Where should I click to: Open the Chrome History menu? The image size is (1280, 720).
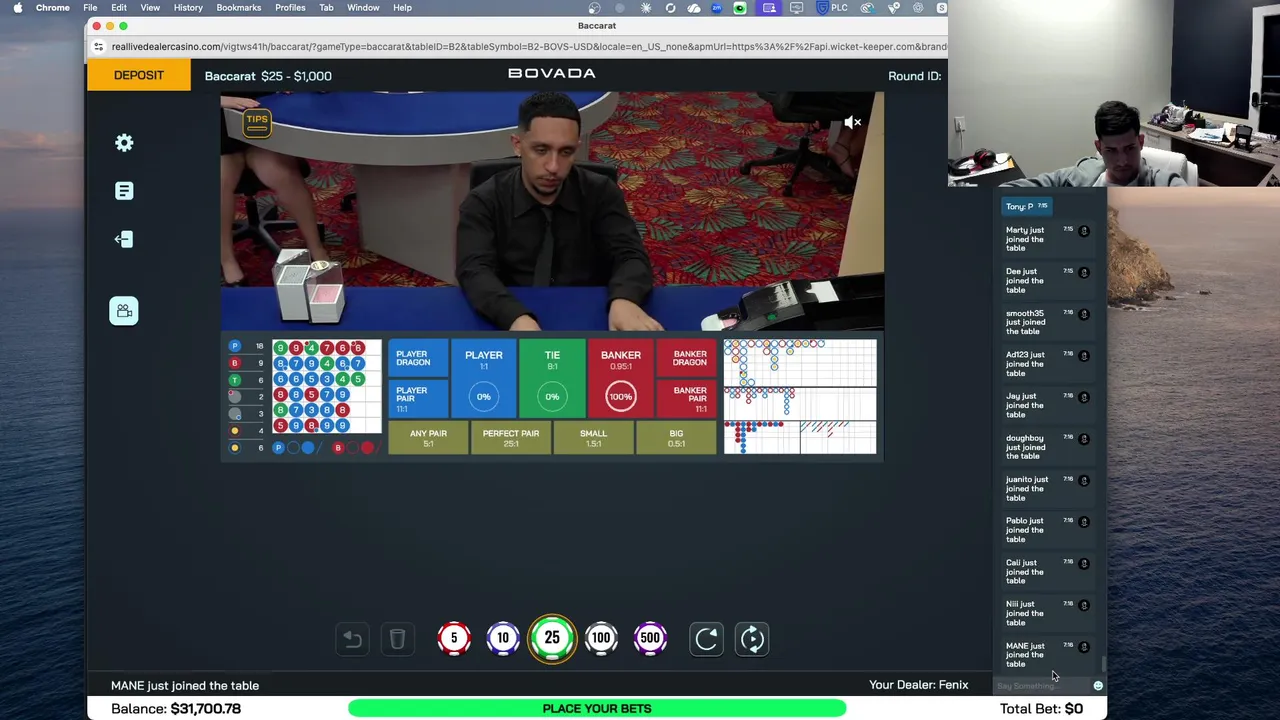[188, 7]
